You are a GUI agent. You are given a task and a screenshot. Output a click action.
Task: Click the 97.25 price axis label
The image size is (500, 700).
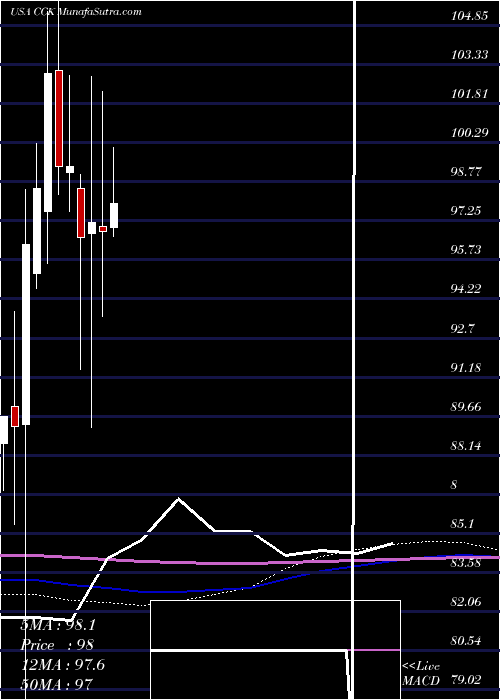point(467,211)
